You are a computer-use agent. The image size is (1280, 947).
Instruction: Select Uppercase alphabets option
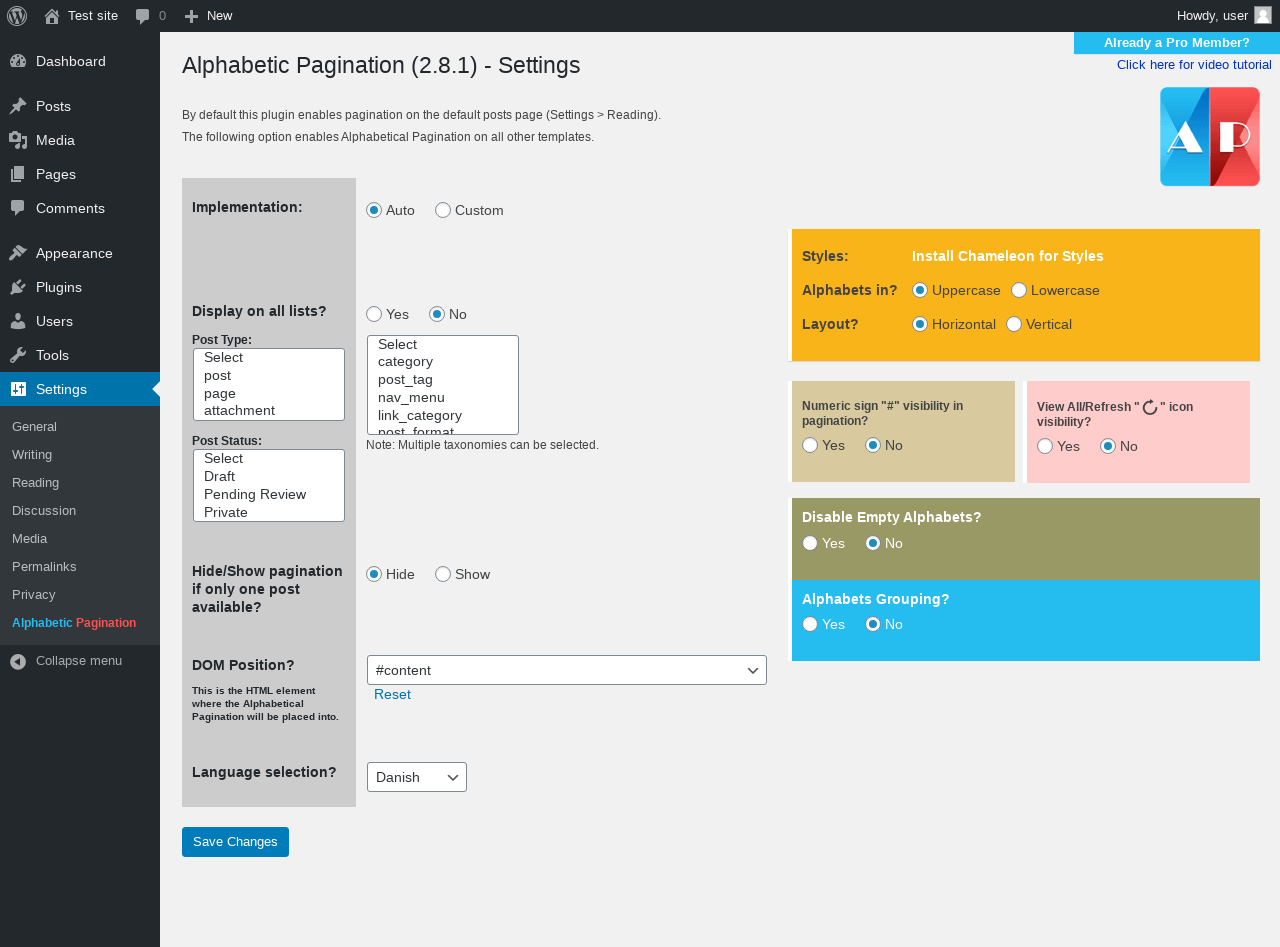pos(920,290)
